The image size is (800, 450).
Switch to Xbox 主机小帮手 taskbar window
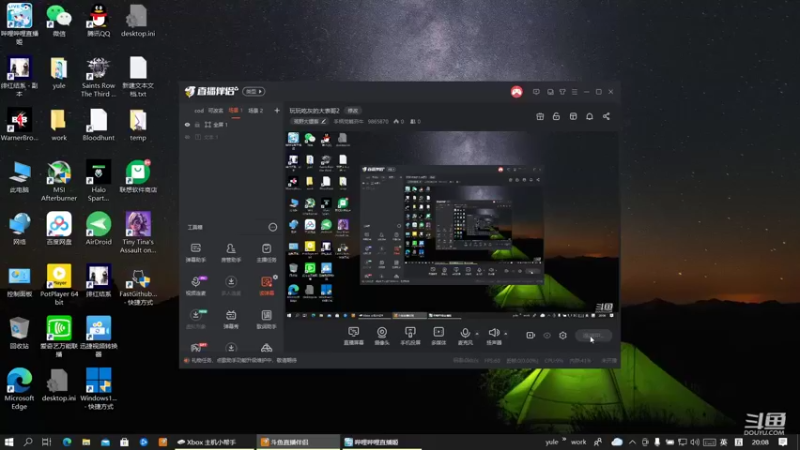click(x=213, y=442)
